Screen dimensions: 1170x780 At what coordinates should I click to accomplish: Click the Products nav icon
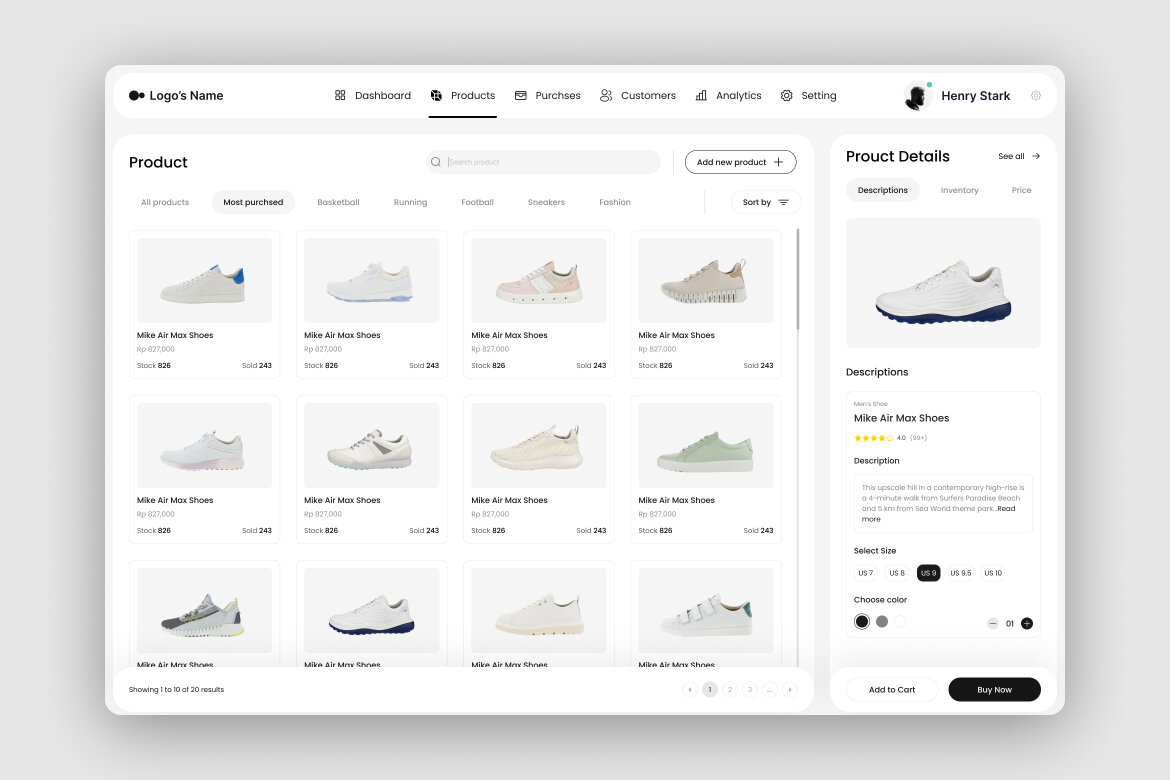pos(436,95)
